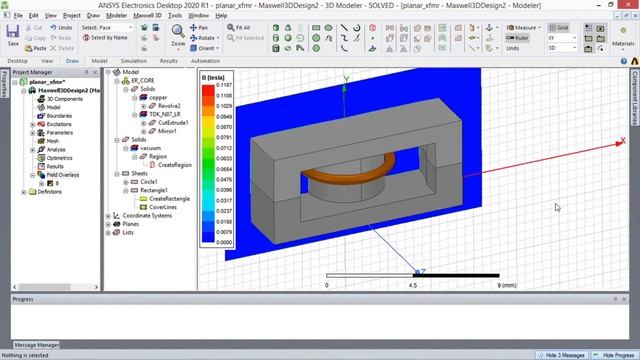This screenshot has width=640, height=360.
Task: Select the Mesh node in project tree
Action: pos(53,141)
